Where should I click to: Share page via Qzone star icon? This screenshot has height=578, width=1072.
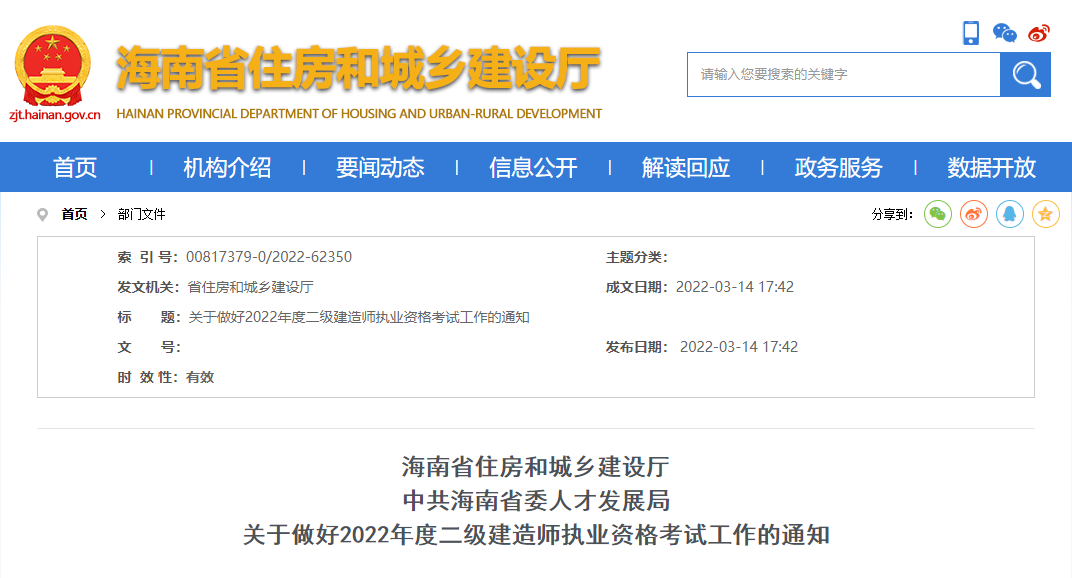pyautogui.click(x=1046, y=214)
